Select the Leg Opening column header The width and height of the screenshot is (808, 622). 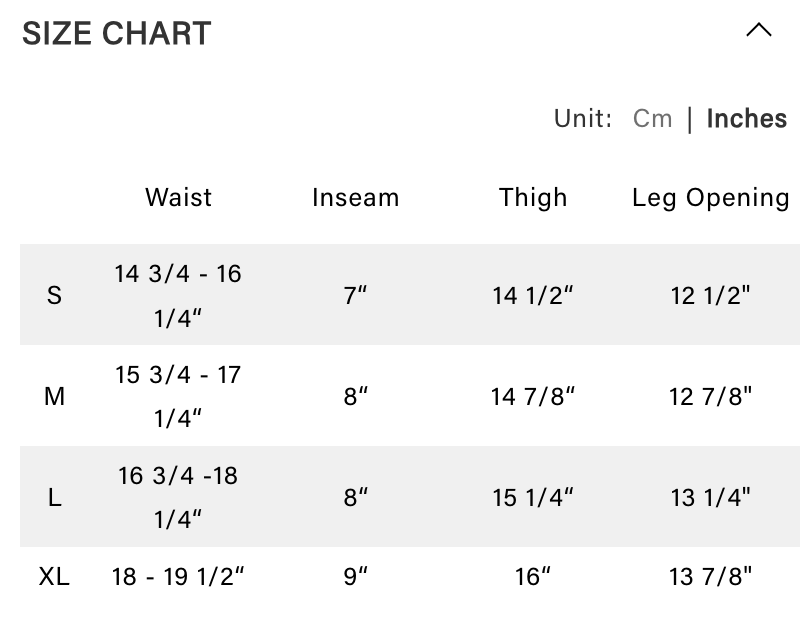[x=710, y=197]
